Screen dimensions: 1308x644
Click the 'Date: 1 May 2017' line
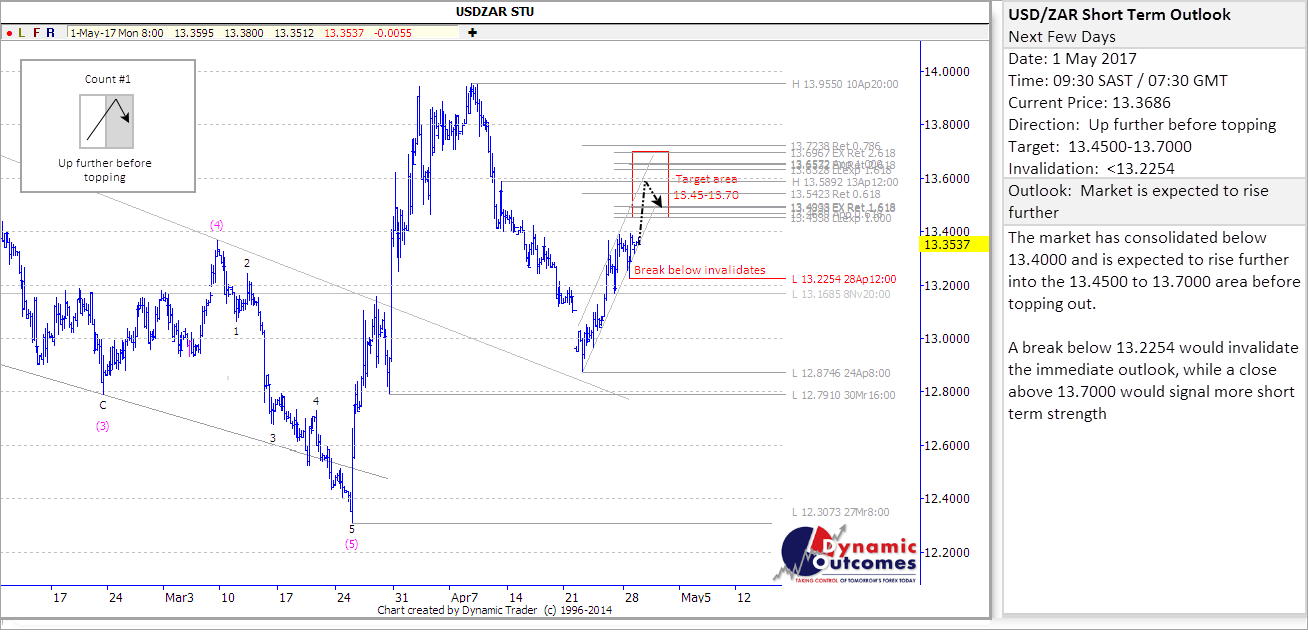click(1071, 59)
